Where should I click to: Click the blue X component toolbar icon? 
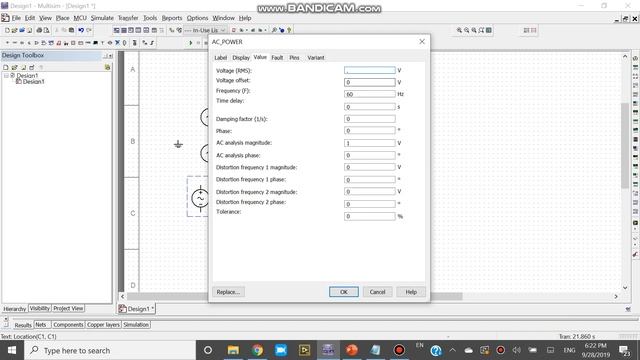coord(117,42)
